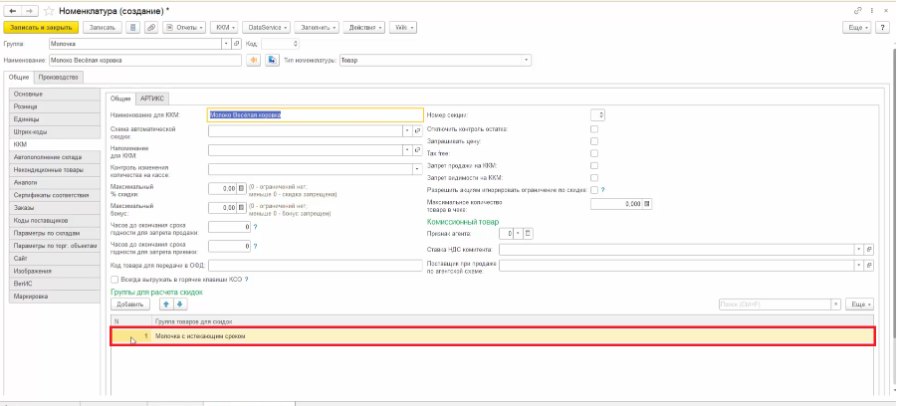Screen dimensions: 900x406
Task: Expand Контроль изменения количества на кассе dropdown
Action: point(417,169)
